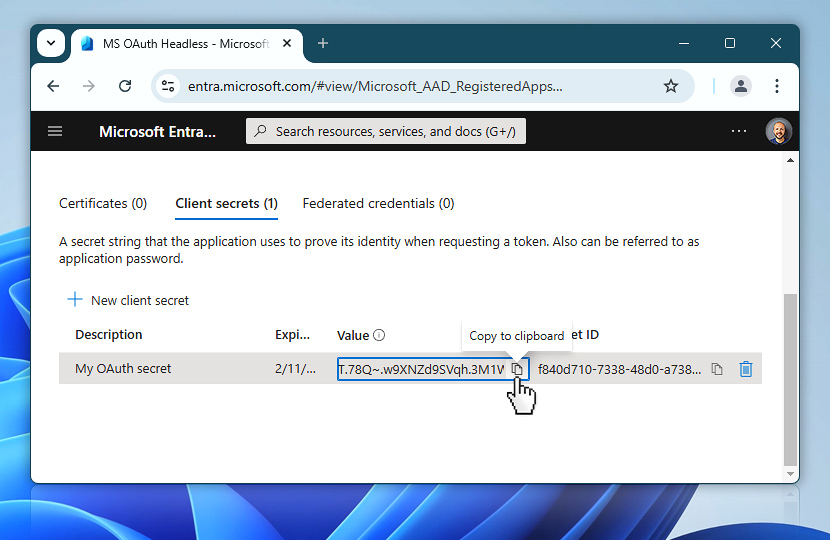Image resolution: width=830 pixels, height=540 pixels.
Task: Open the tab search dropdown
Action: pos(51,43)
